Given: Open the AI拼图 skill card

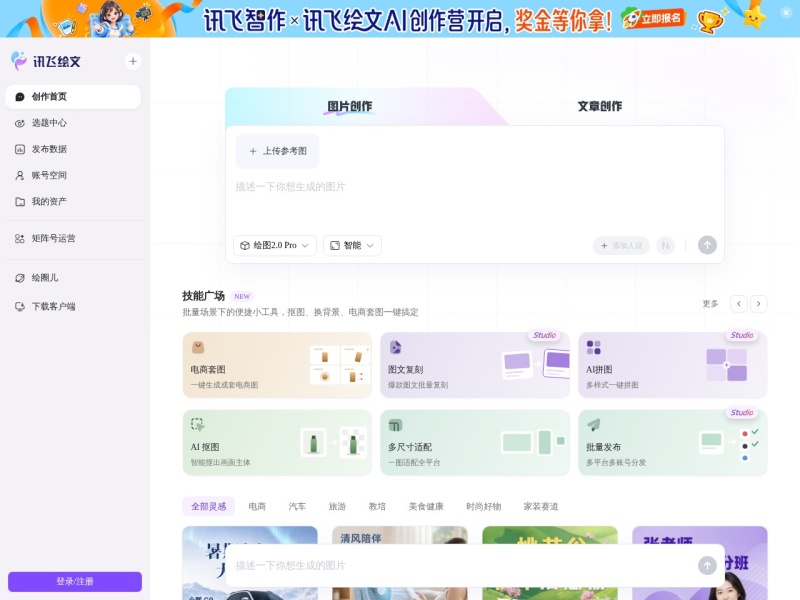Looking at the screenshot, I should (x=672, y=365).
